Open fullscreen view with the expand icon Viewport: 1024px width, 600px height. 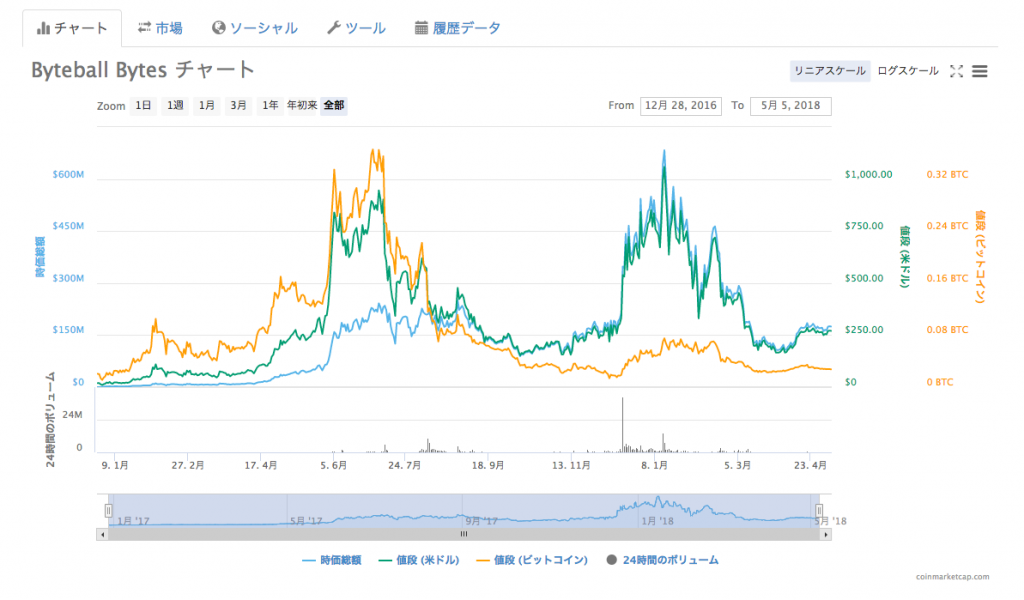pyautogui.click(x=956, y=71)
